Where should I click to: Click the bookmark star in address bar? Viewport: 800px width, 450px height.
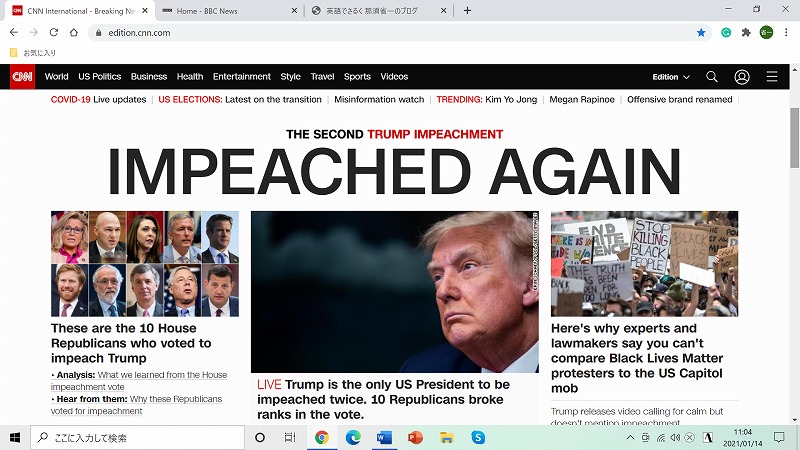(x=701, y=33)
